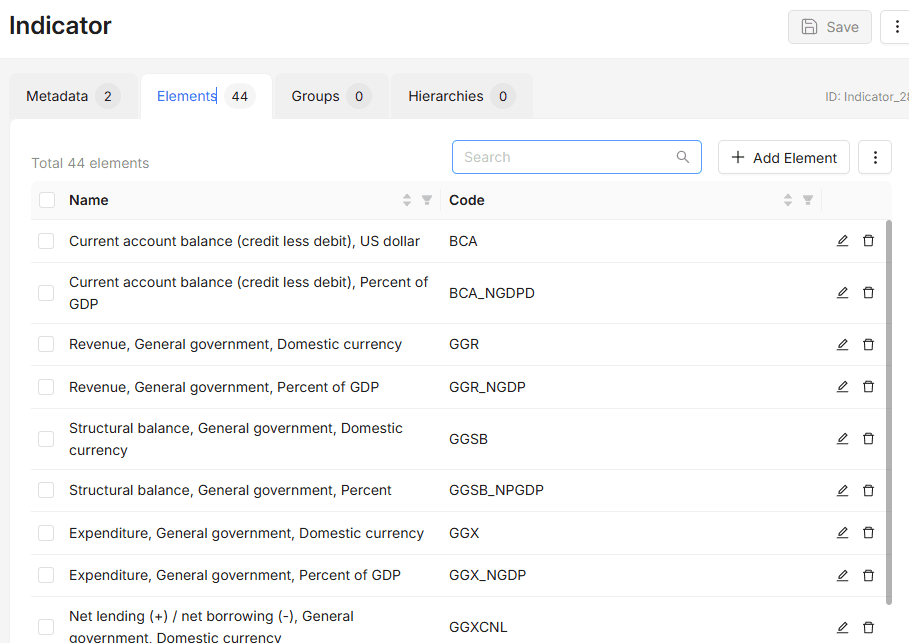This screenshot has height=643, width=909.
Task: Select the BCA_NGDPD row checkbox
Action: (46, 293)
